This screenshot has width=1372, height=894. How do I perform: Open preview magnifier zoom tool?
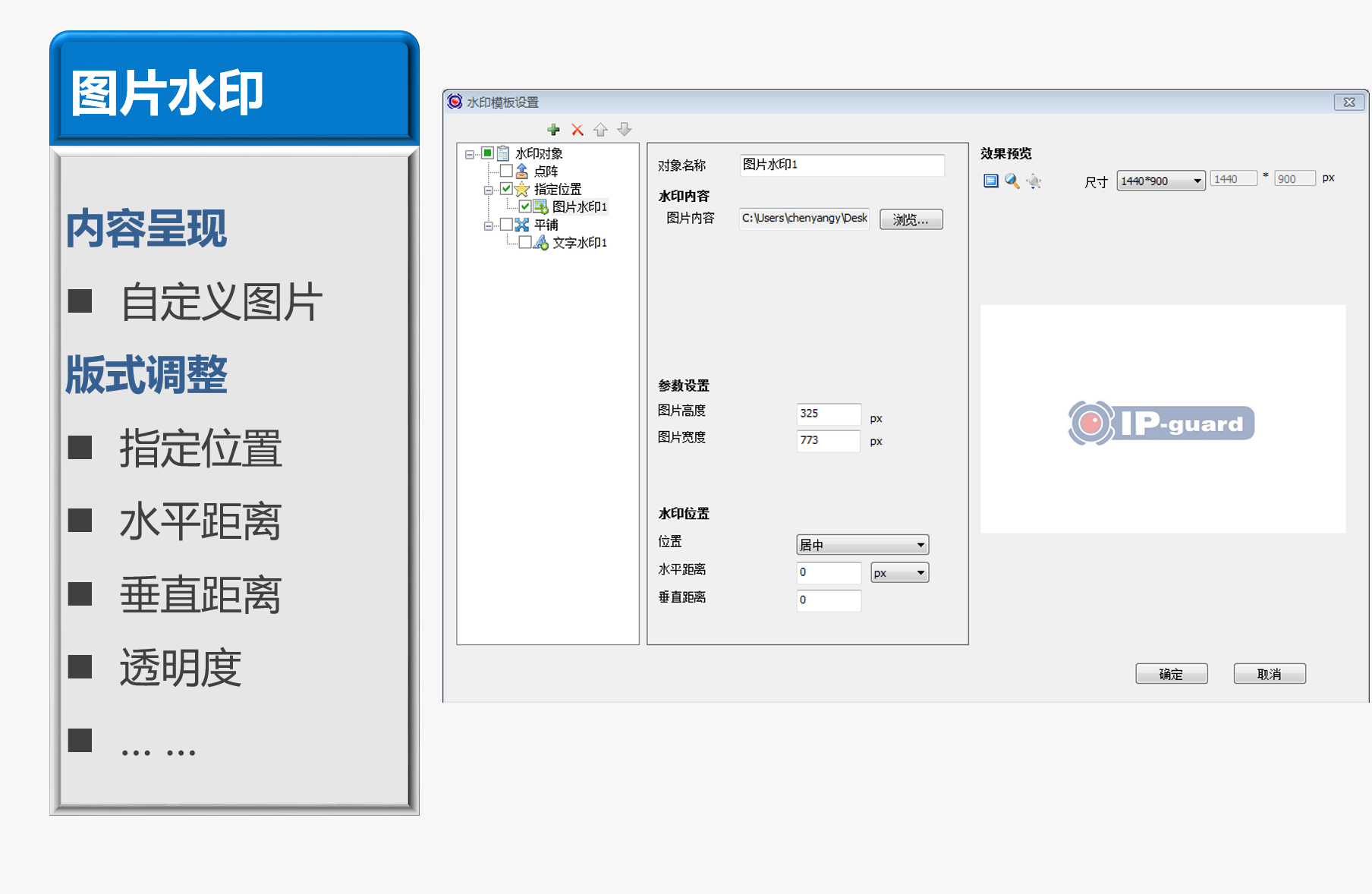(x=1012, y=181)
